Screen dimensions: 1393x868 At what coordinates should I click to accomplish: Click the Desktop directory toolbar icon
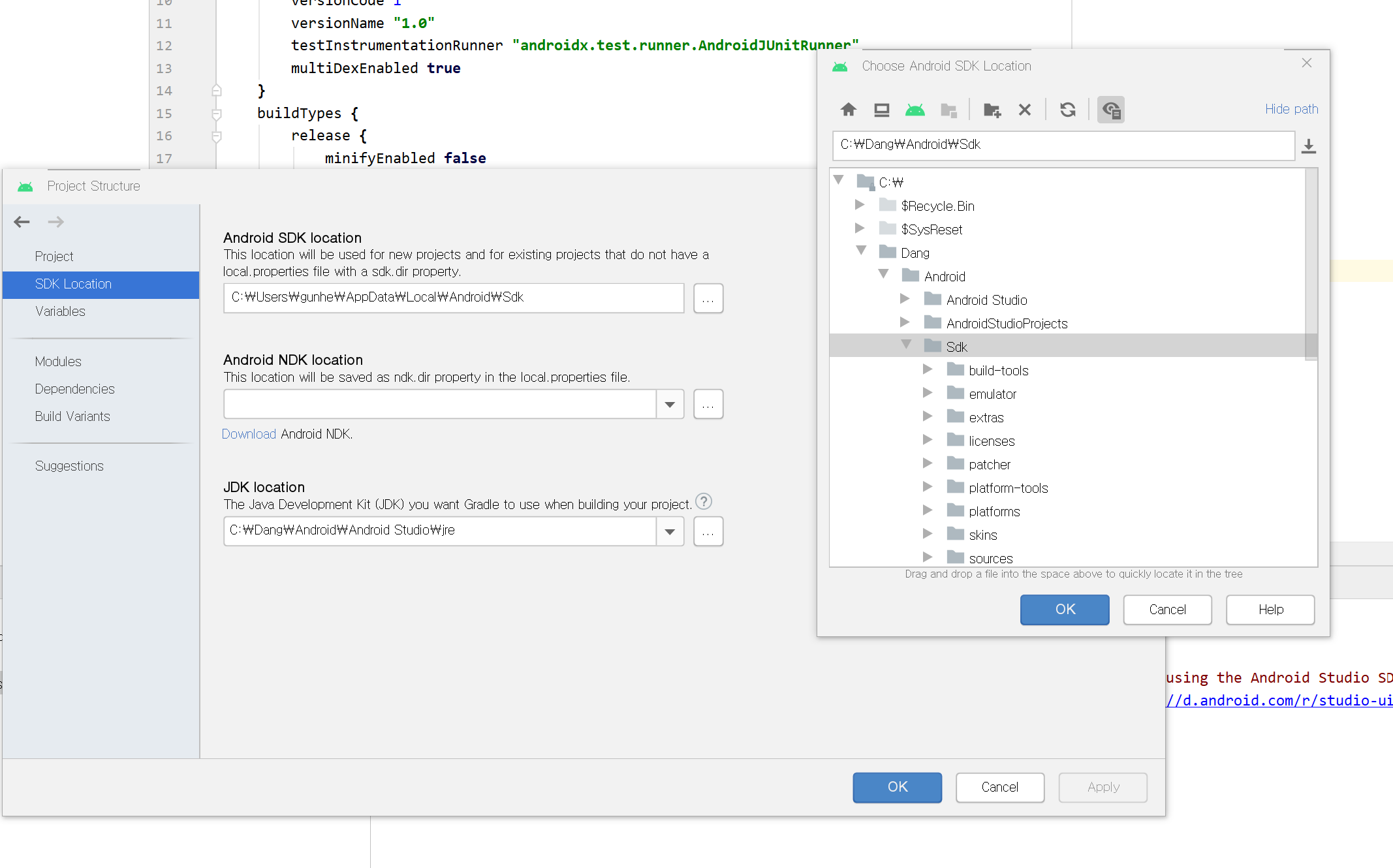point(881,110)
